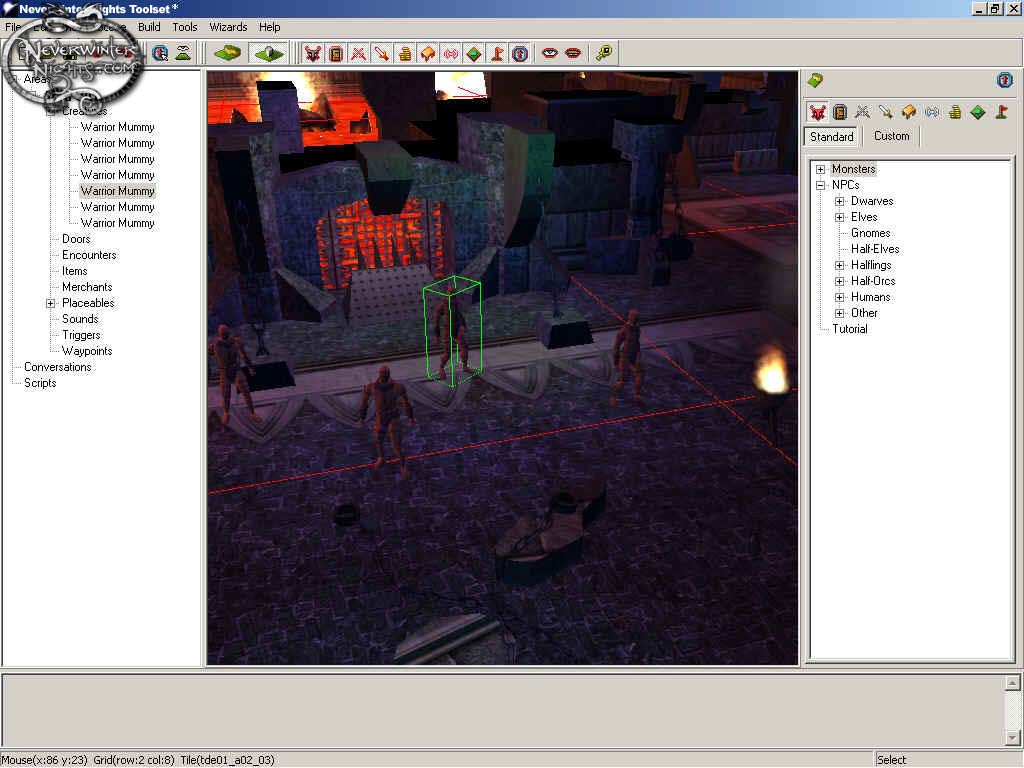Toggle the eye icon in the main toolbar
Image resolution: width=1024 pixels, height=768 pixels.
550,53
